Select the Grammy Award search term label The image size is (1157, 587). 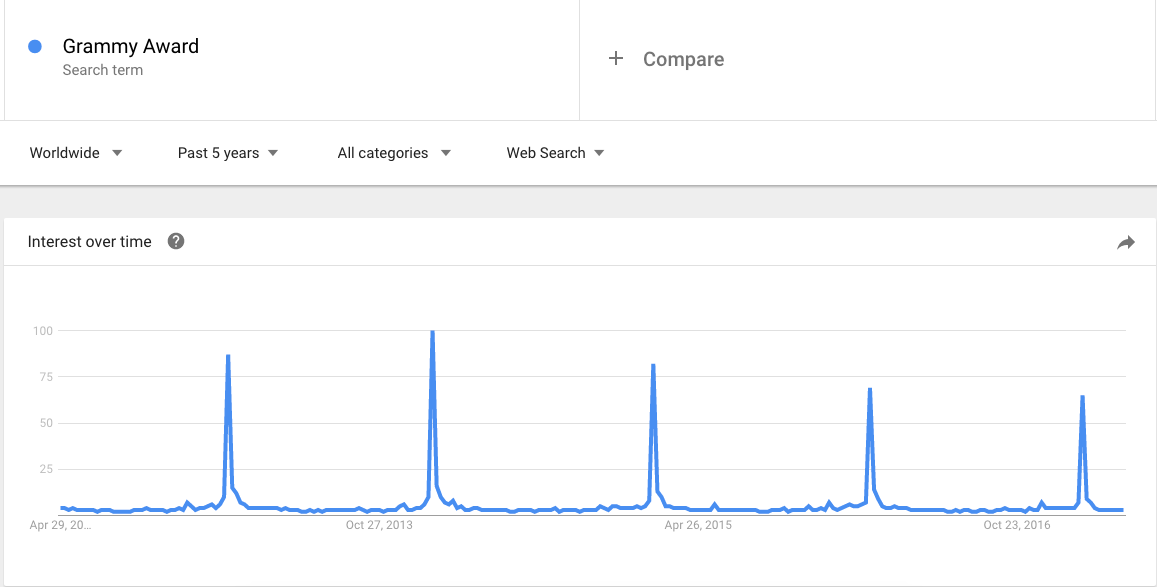[131, 46]
